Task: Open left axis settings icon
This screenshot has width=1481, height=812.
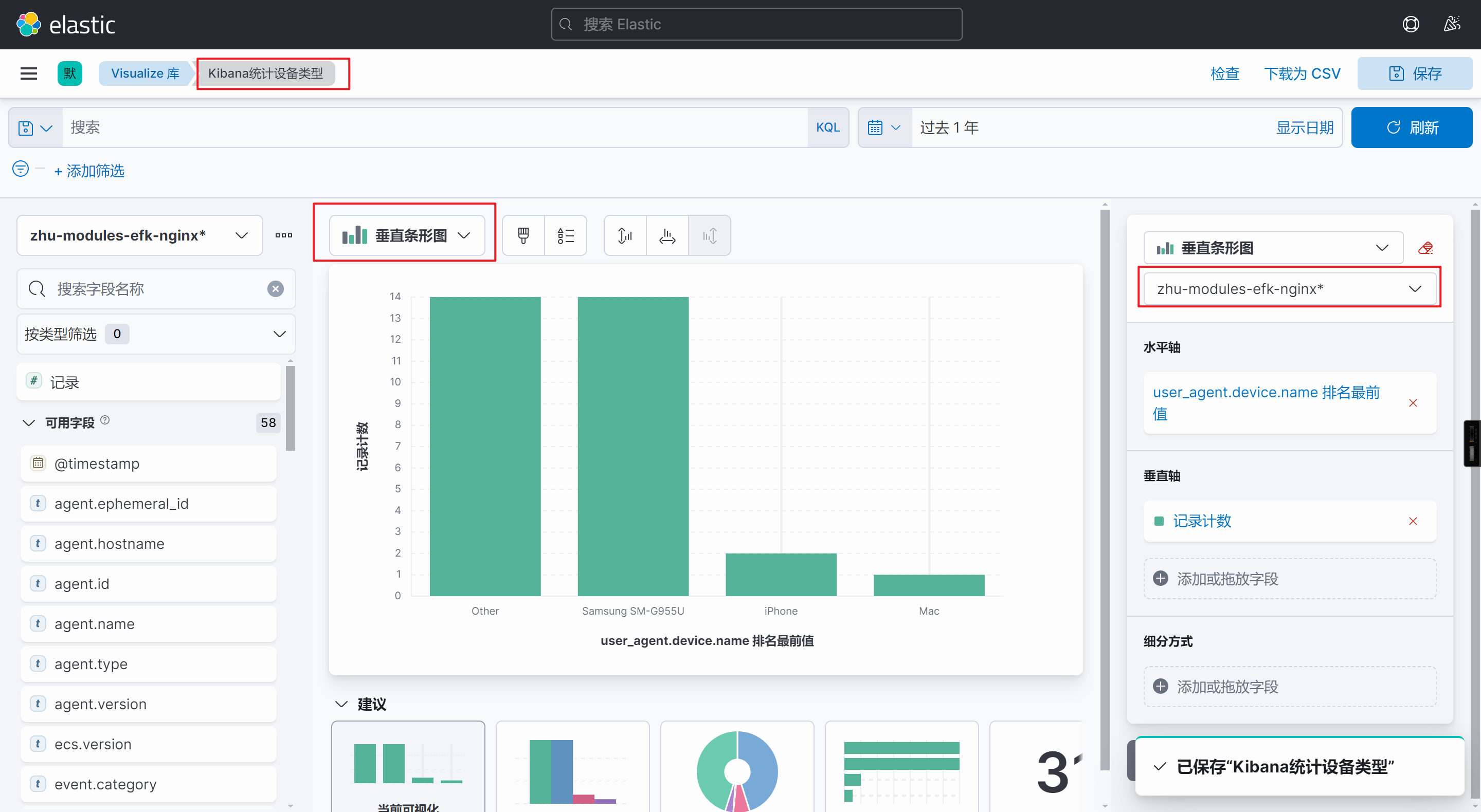Action: (x=625, y=235)
